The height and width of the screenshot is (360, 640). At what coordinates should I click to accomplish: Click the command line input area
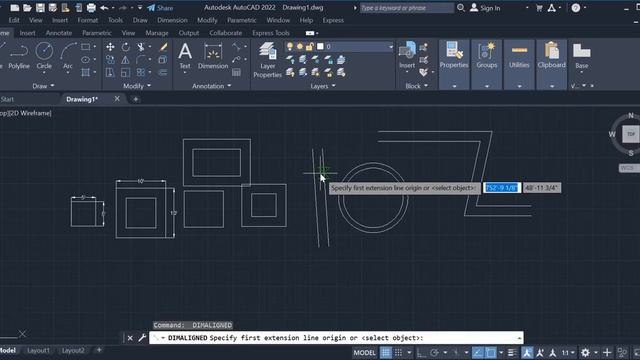click(x=336, y=338)
